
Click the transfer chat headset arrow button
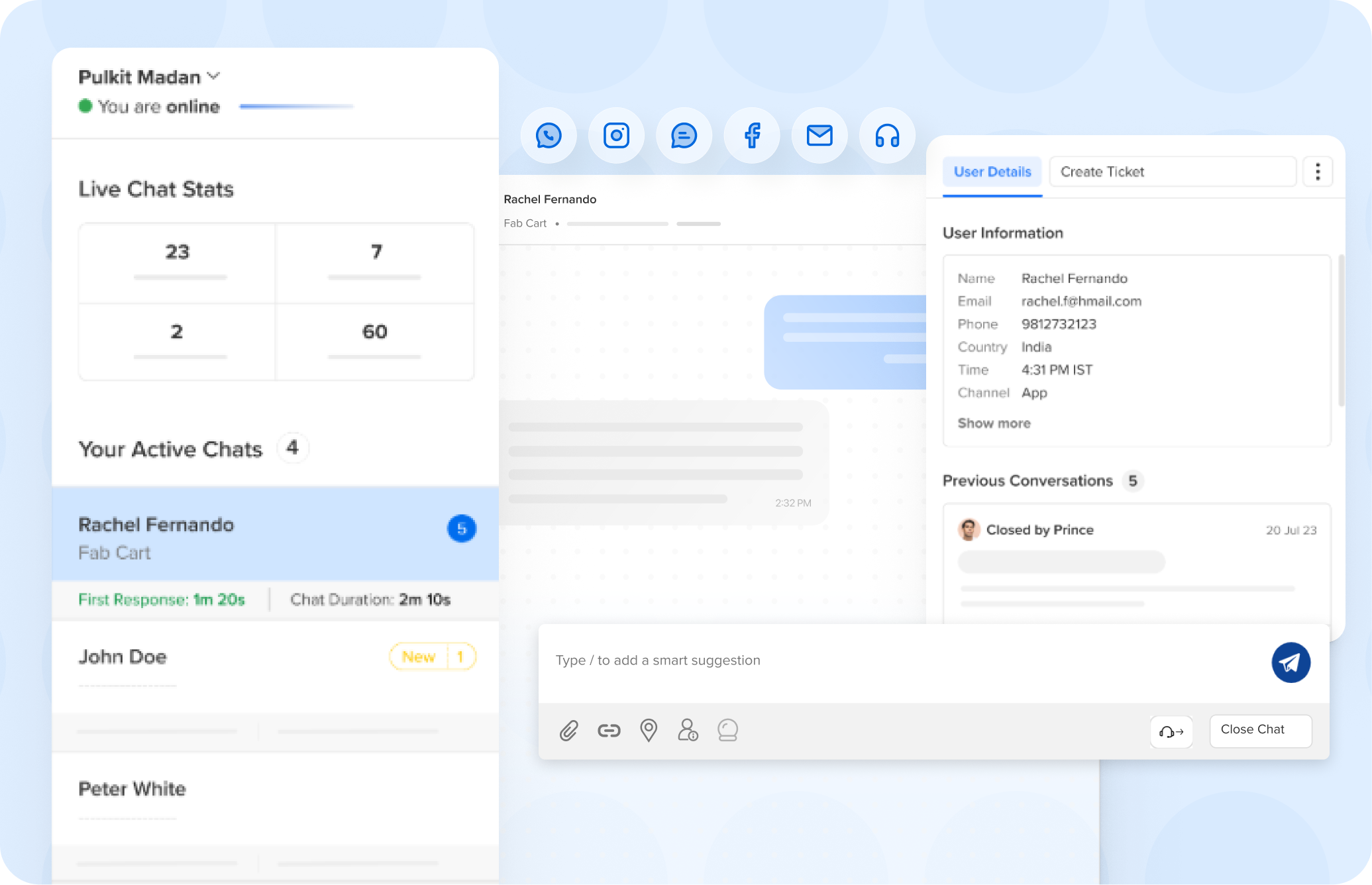coord(1171,732)
